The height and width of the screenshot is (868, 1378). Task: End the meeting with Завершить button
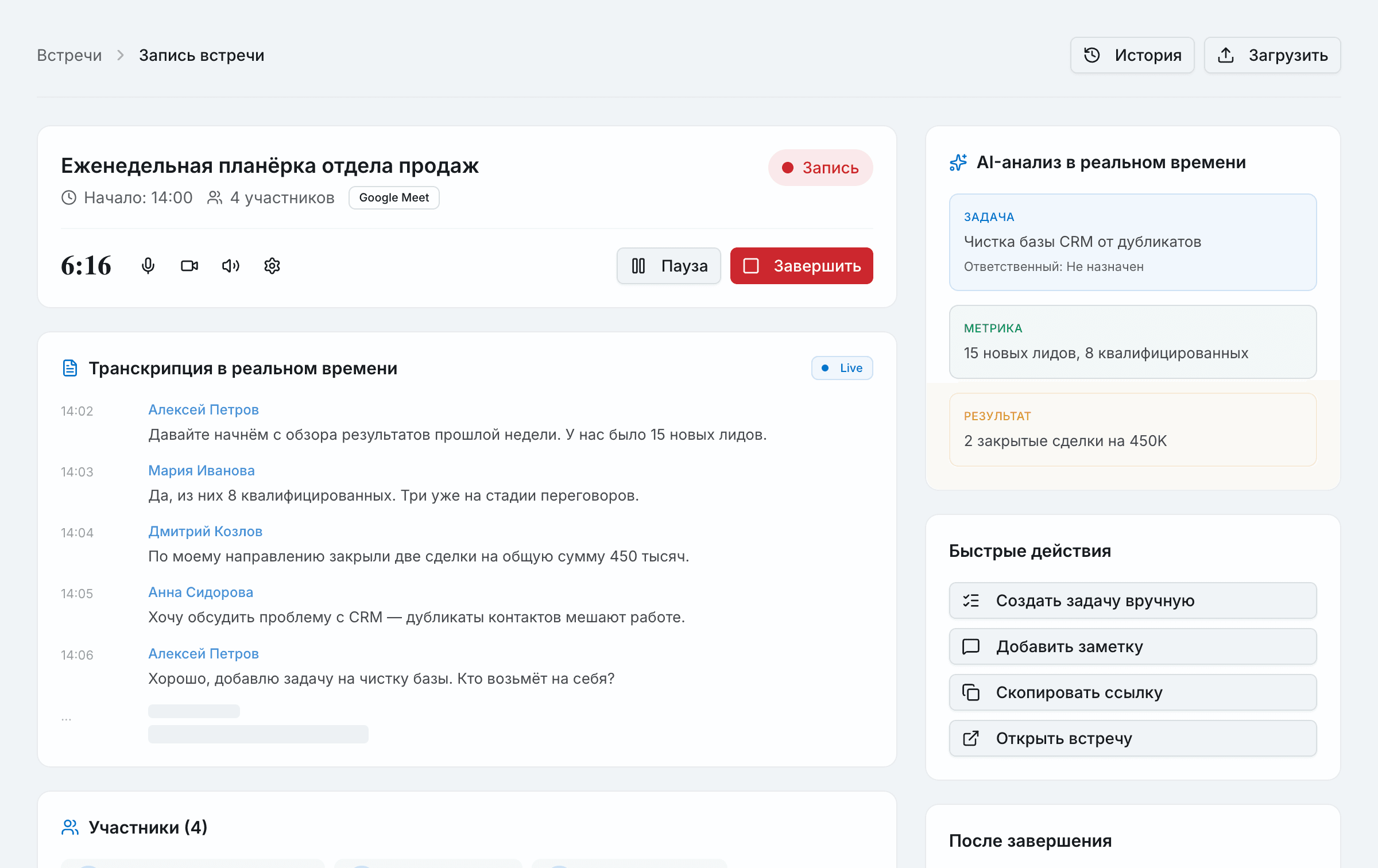(x=801, y=266)
